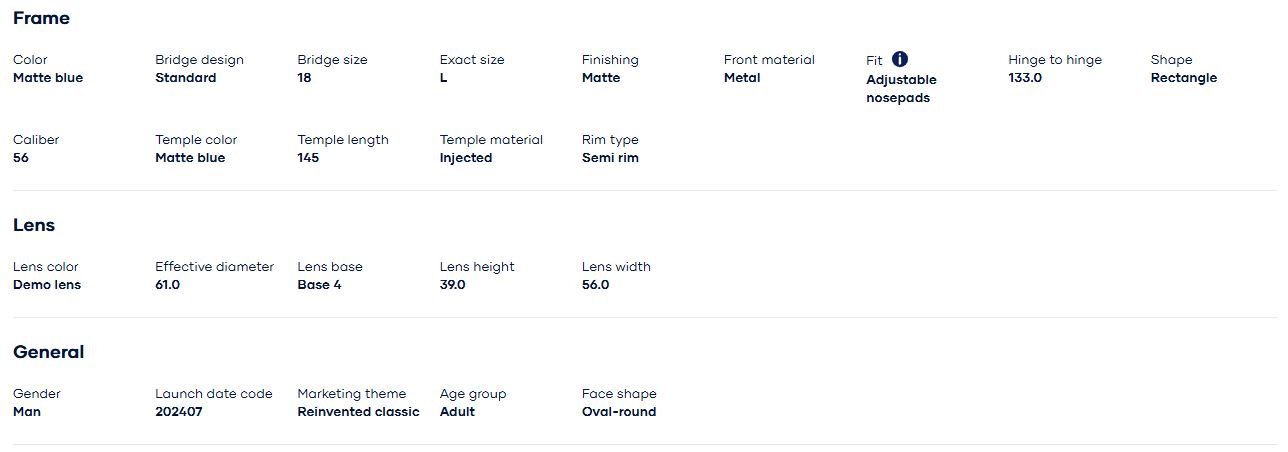Image resolution: width=1288 pixels, height=452 pixels.
Task: Select the Semi rim type value
Action: point(610,158)
